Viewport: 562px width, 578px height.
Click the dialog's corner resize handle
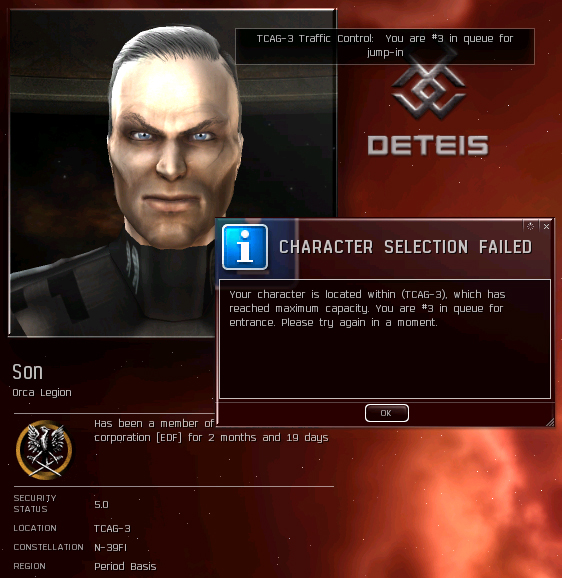(x=550, y=422)
